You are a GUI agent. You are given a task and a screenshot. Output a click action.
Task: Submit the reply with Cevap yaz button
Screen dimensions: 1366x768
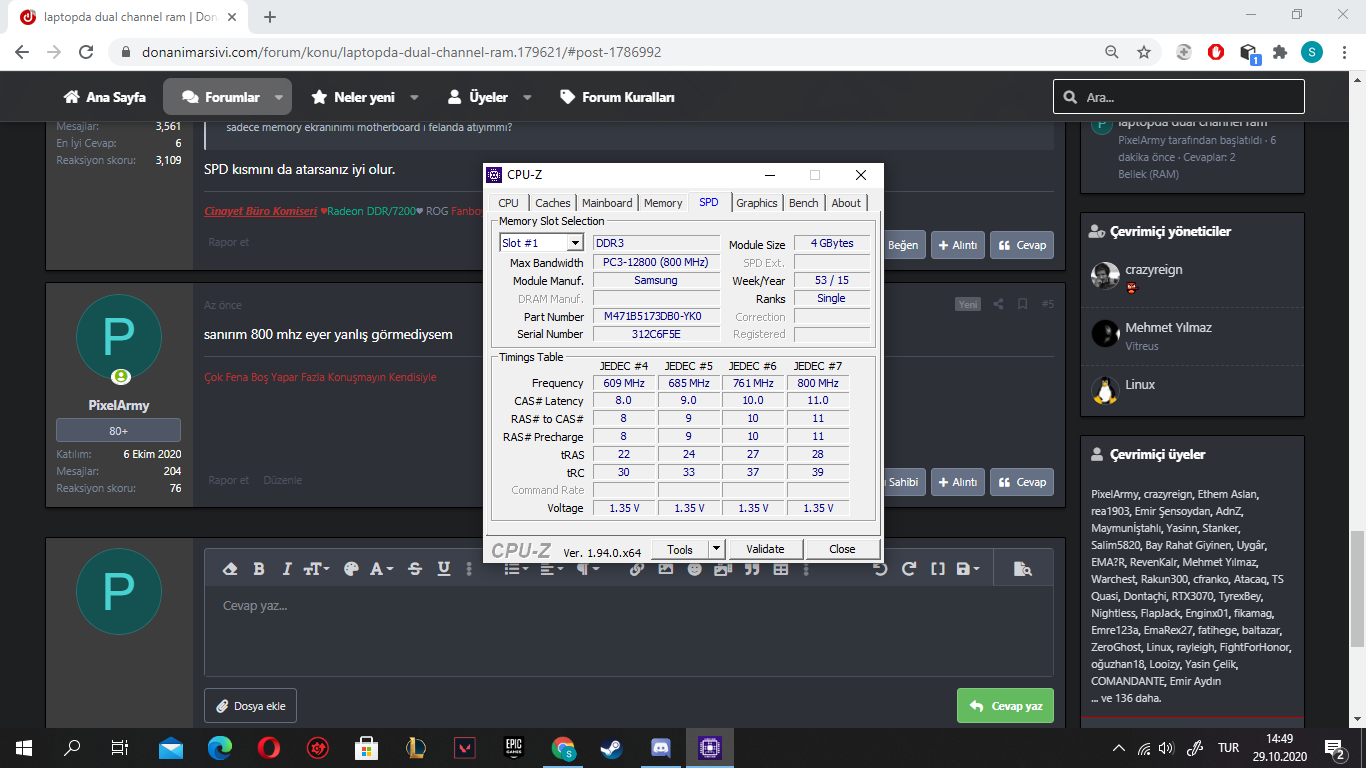tap(1005, 706)
